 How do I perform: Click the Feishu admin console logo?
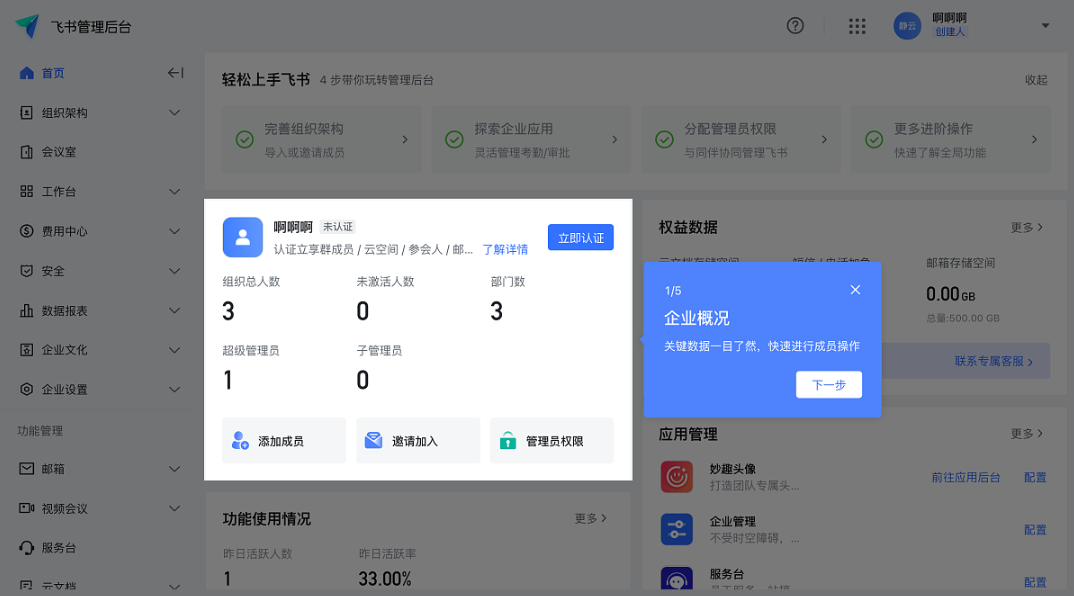click(27, 26)
